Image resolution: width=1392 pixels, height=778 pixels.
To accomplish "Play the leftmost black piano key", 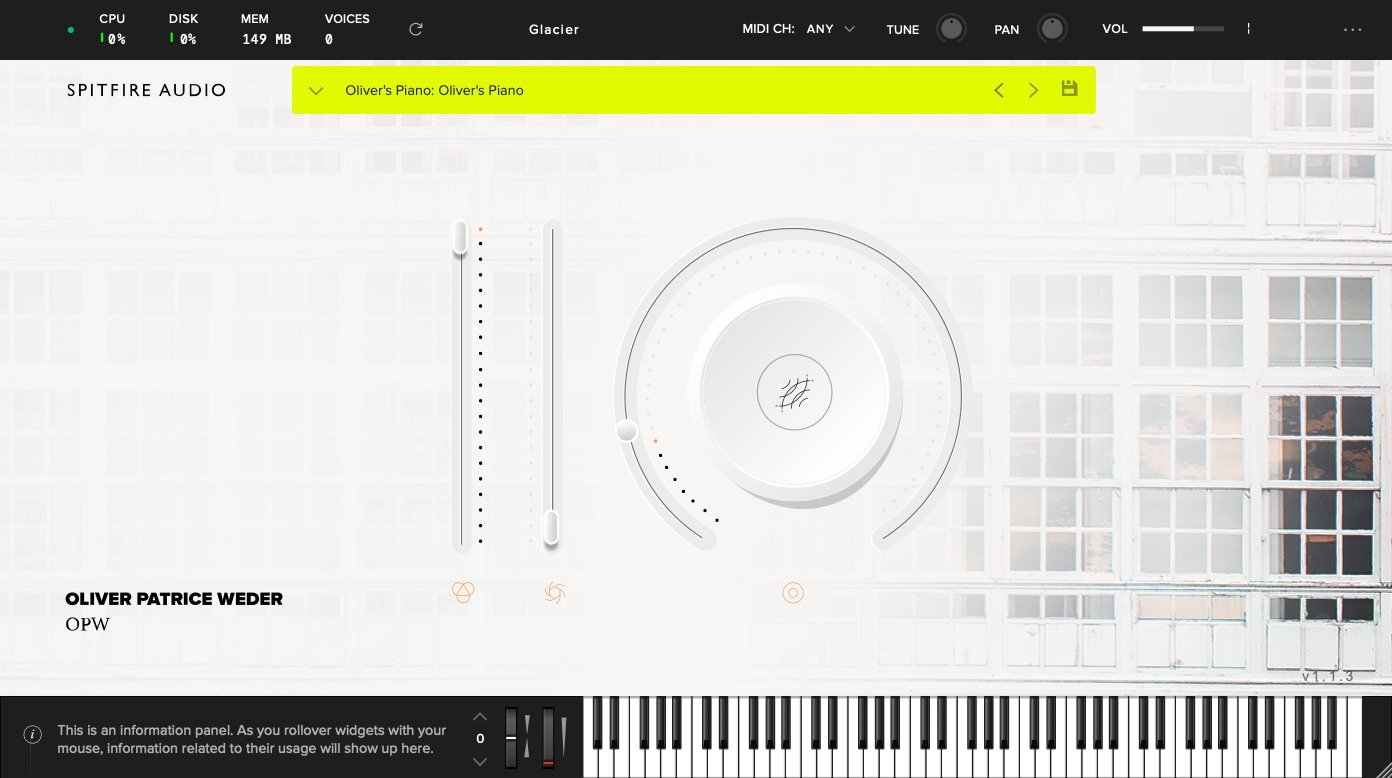I will tap(598, 723).
